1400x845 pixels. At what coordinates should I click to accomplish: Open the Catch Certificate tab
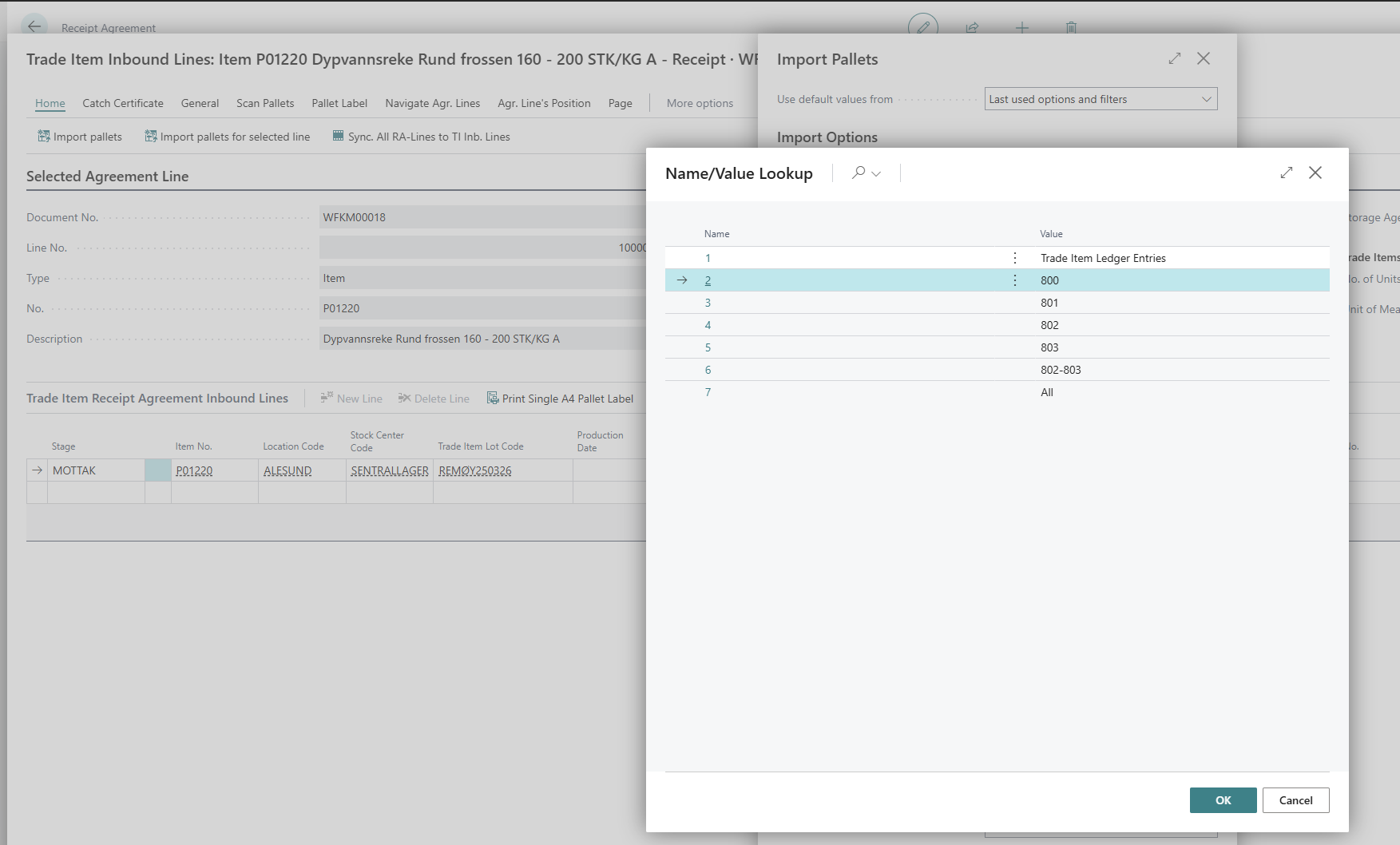point(123,103)
